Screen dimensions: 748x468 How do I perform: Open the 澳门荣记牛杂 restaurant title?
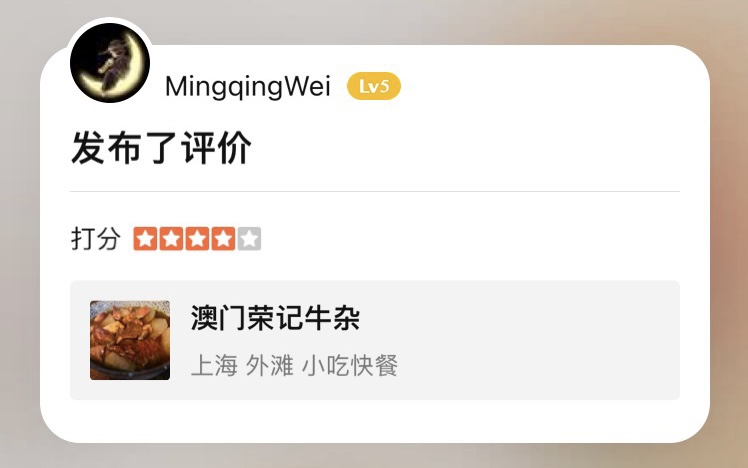click(275, 318)
